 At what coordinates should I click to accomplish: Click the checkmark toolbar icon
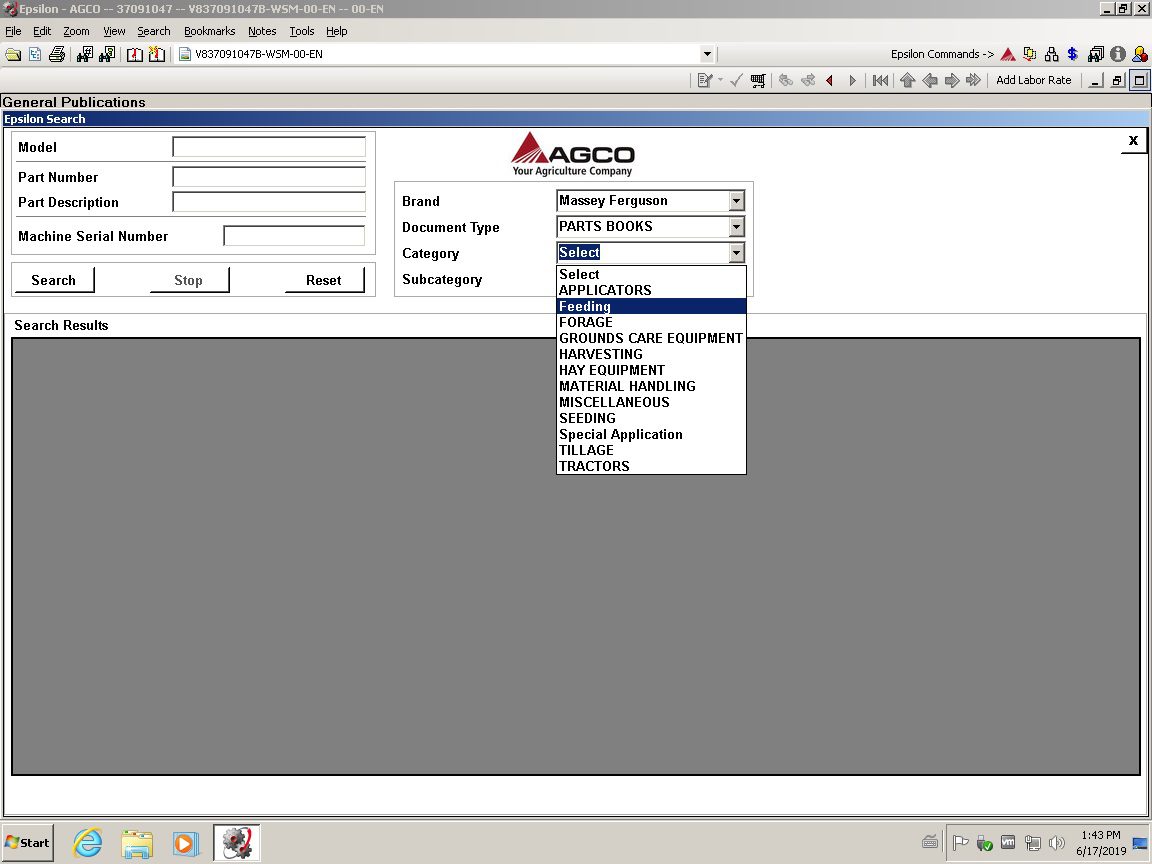(736, 81)
